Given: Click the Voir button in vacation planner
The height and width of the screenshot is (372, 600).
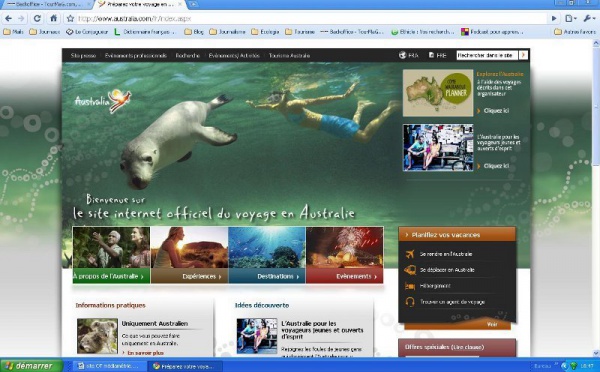Looking at the screenshot, I should point(492,324).
